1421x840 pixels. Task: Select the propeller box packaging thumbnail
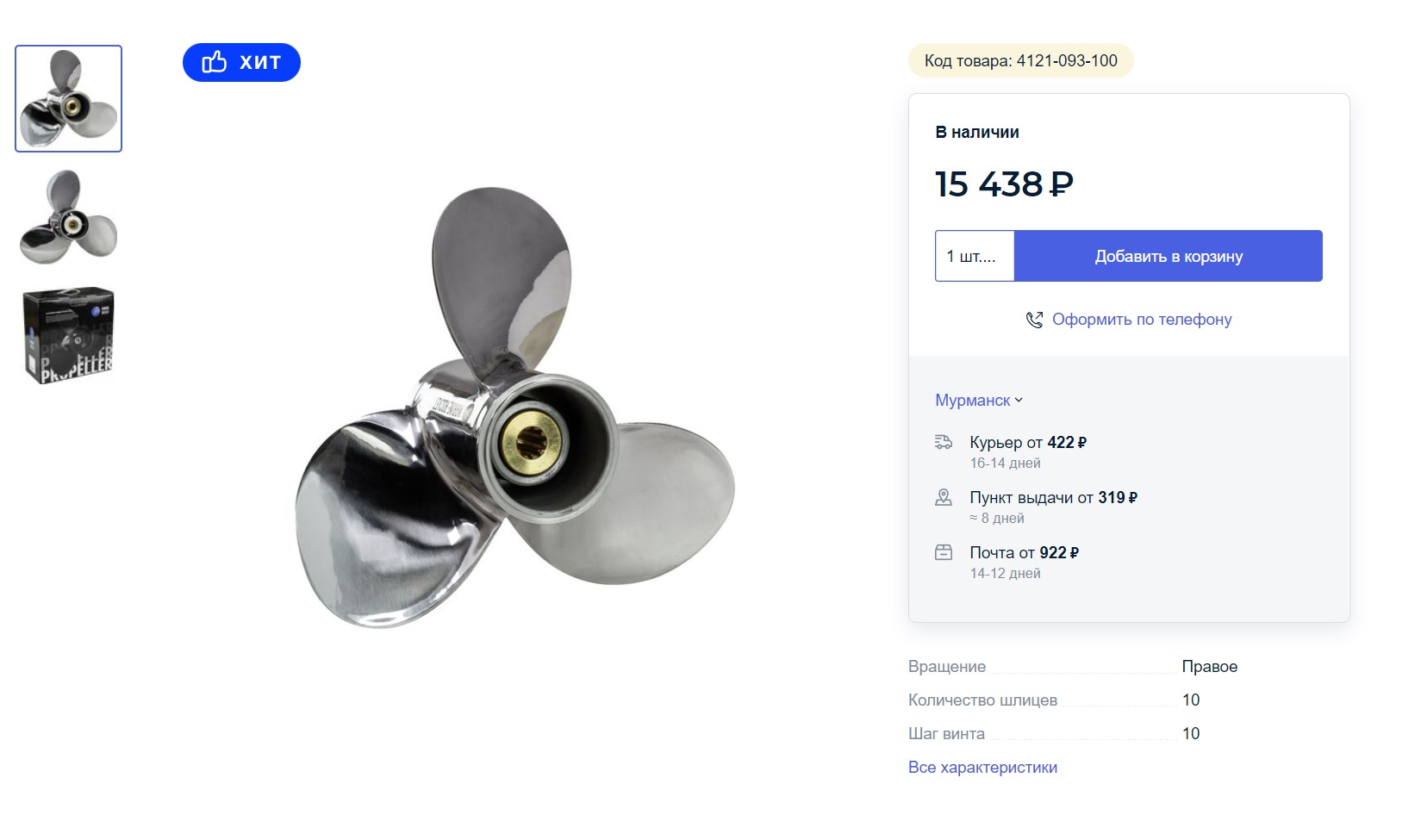(69, 335)
